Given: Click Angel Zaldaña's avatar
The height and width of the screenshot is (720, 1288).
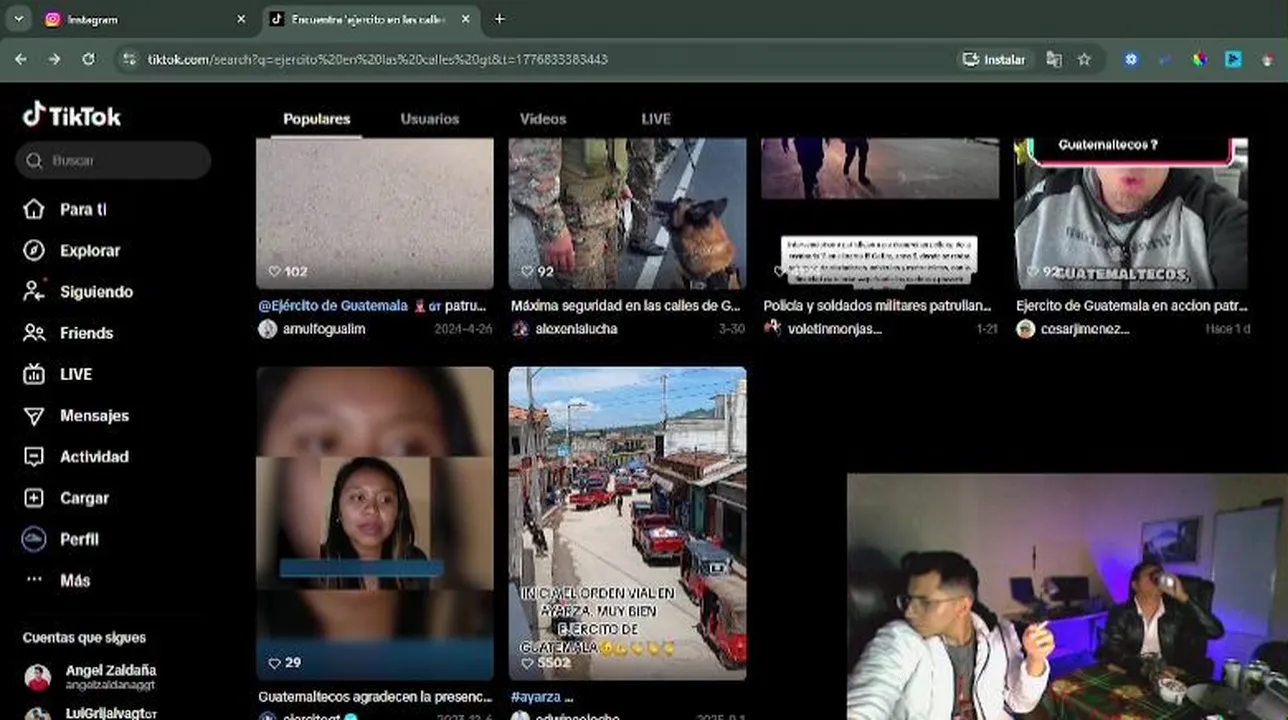Looking at the screenshot, I should (x=38, y=677).
